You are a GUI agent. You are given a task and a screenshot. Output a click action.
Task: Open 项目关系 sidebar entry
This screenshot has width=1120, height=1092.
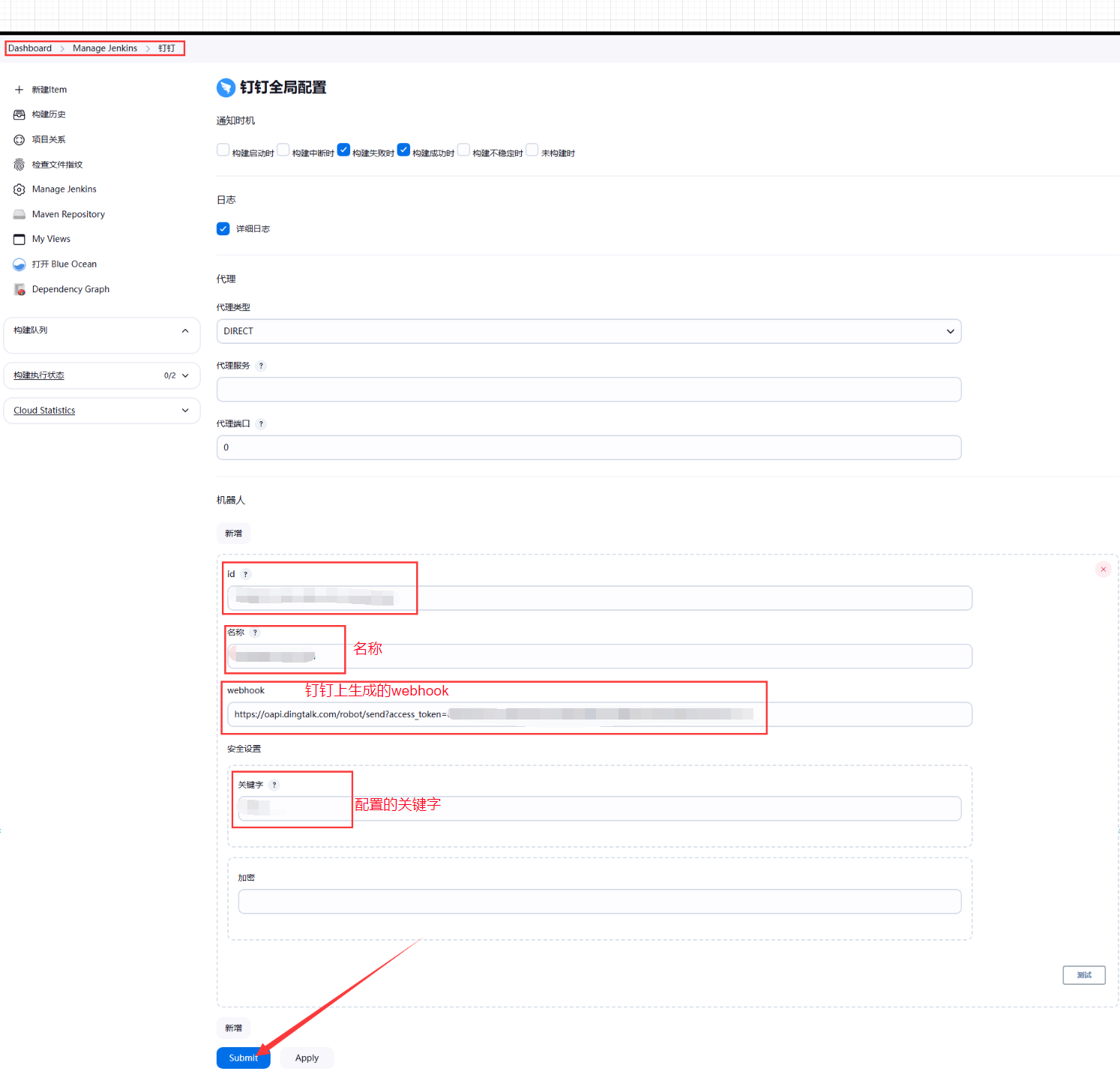pyautogui.click(x=49, y=140)
